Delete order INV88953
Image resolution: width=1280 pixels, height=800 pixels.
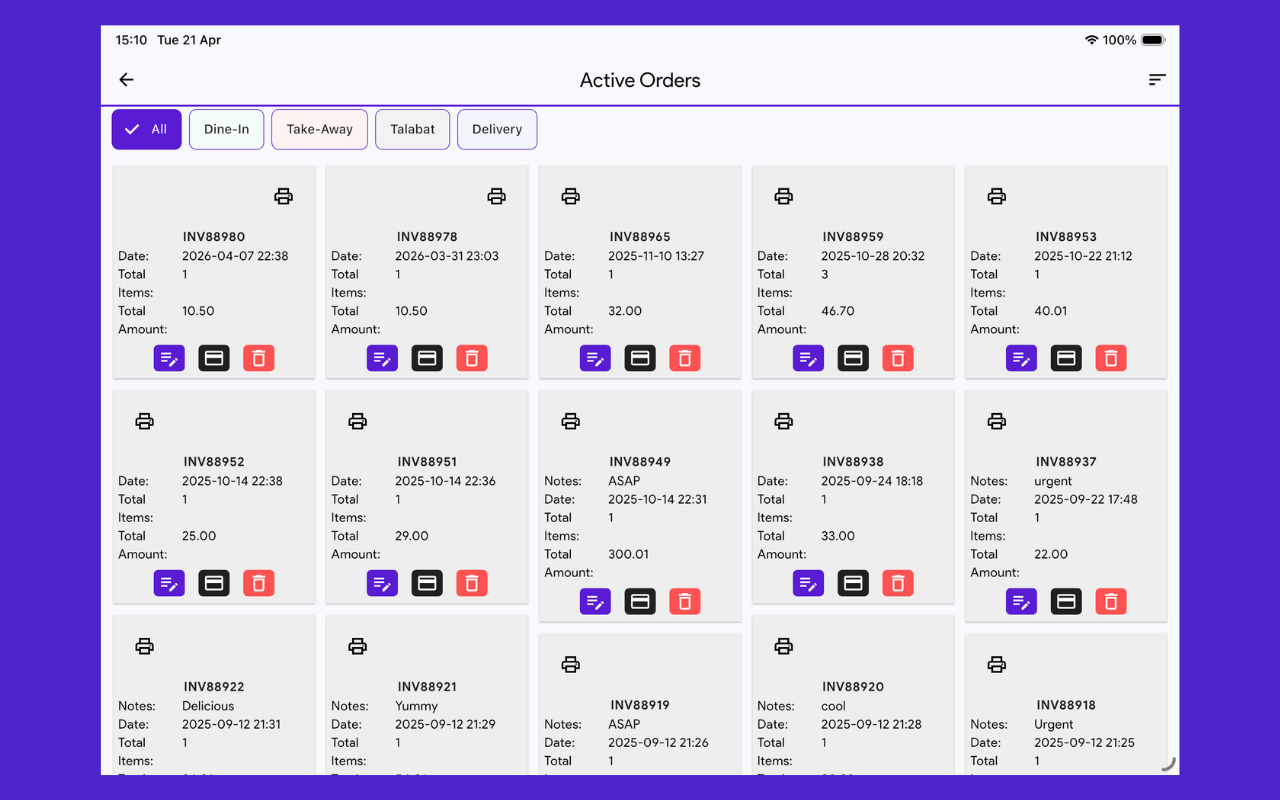click(1111, 358)
